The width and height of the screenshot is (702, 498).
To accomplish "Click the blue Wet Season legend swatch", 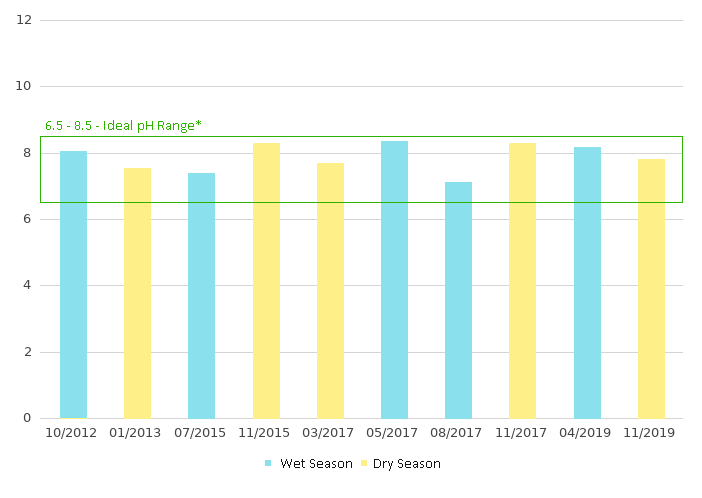I will tap(268, 464).
